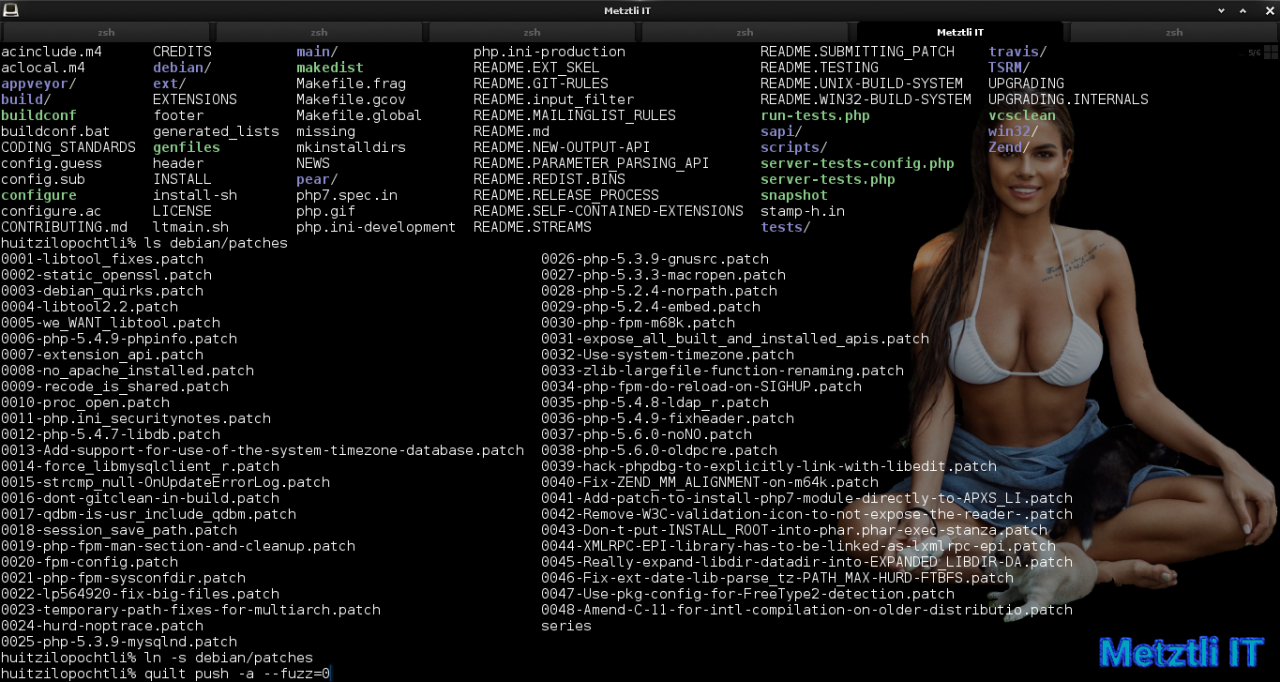Screen dimensions: 1280x682
Task: Click 0043-Don-t-put-INSTALL_ROOT-into-phar patch
Action: click(x=794, y=531)
